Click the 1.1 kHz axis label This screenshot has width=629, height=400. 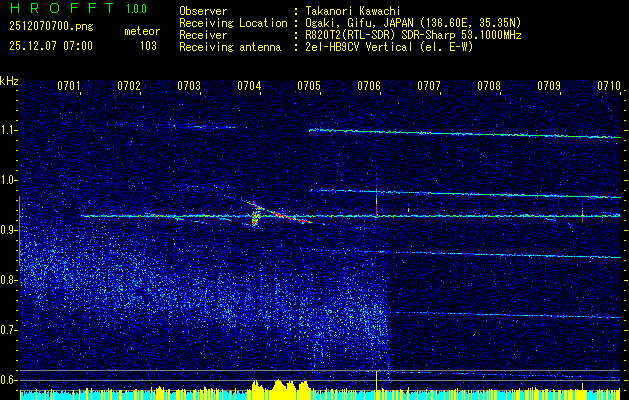point(8,130)
